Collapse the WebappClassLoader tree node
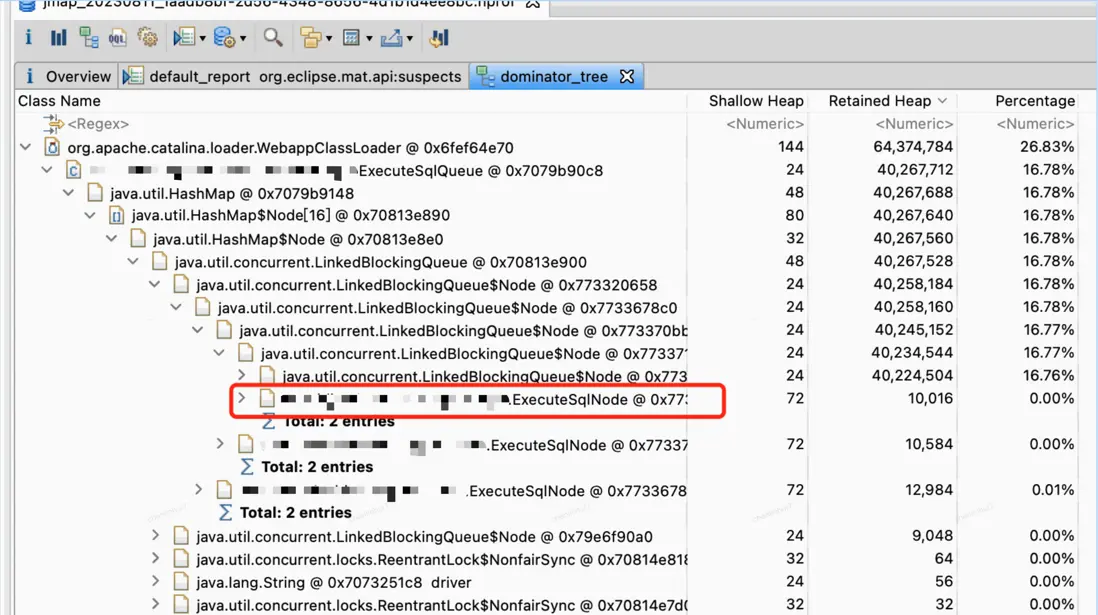 (26, 147)
